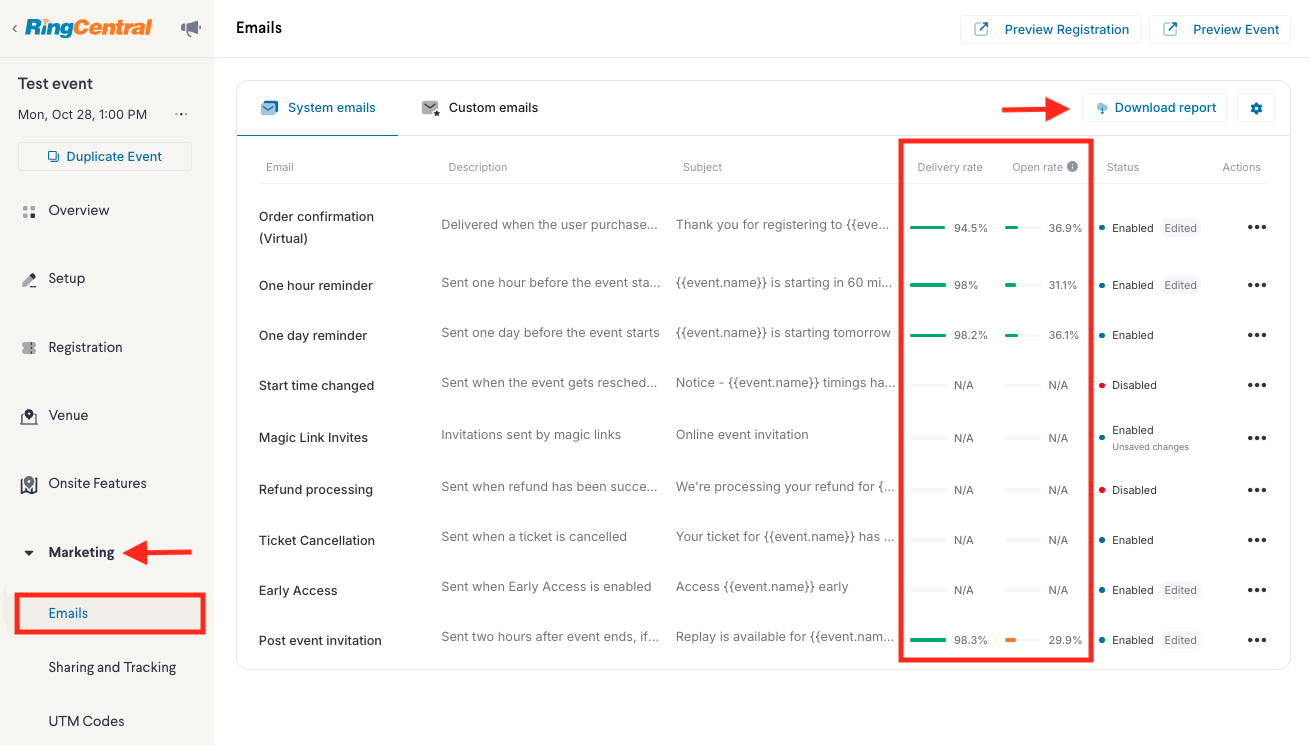1310x745 pixels.
Task: Open Onsite Features section
Action: coord(97,483)
